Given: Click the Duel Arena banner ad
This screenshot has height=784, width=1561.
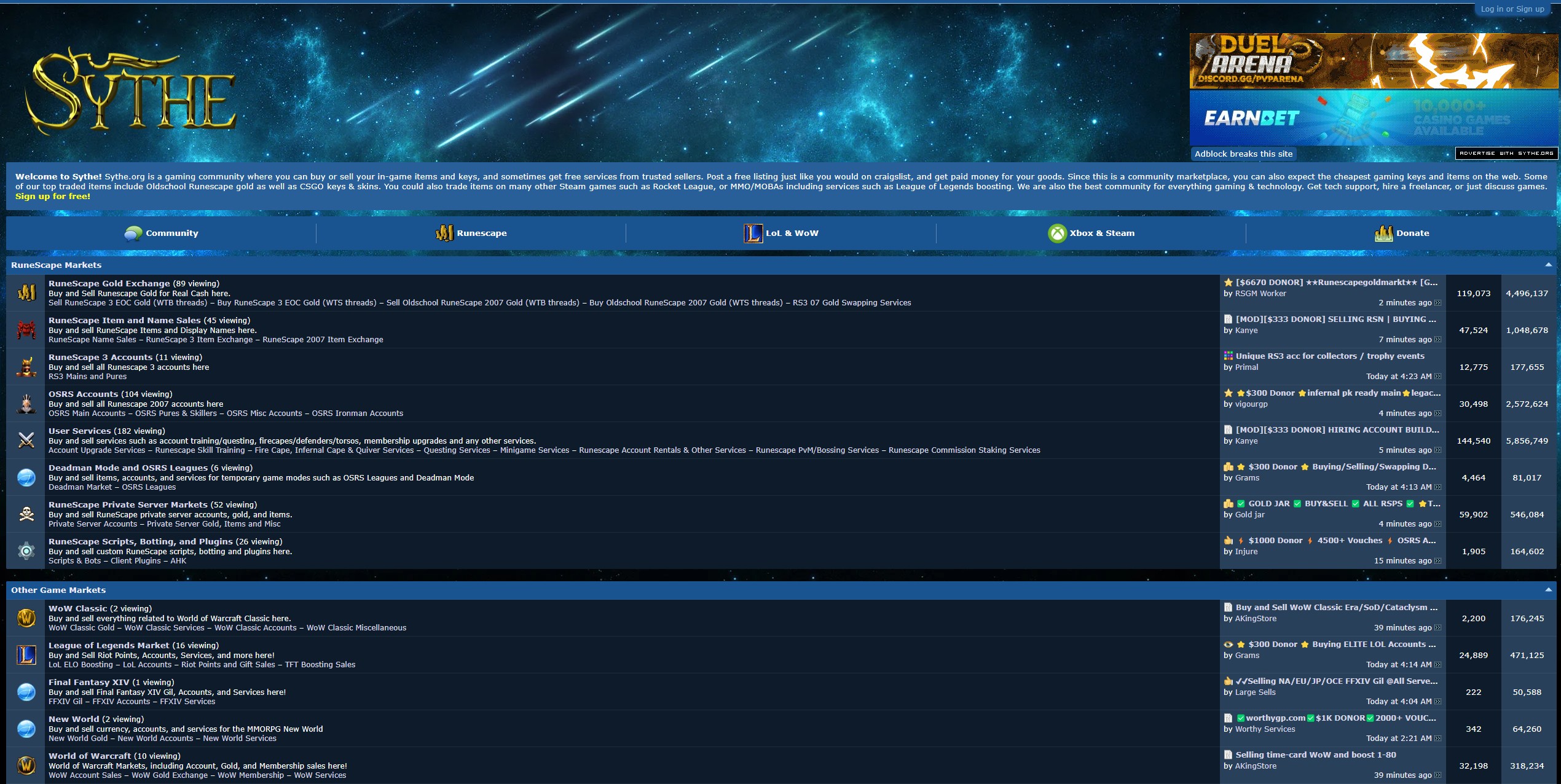Looking at the screenshot, I should 1374,61.
